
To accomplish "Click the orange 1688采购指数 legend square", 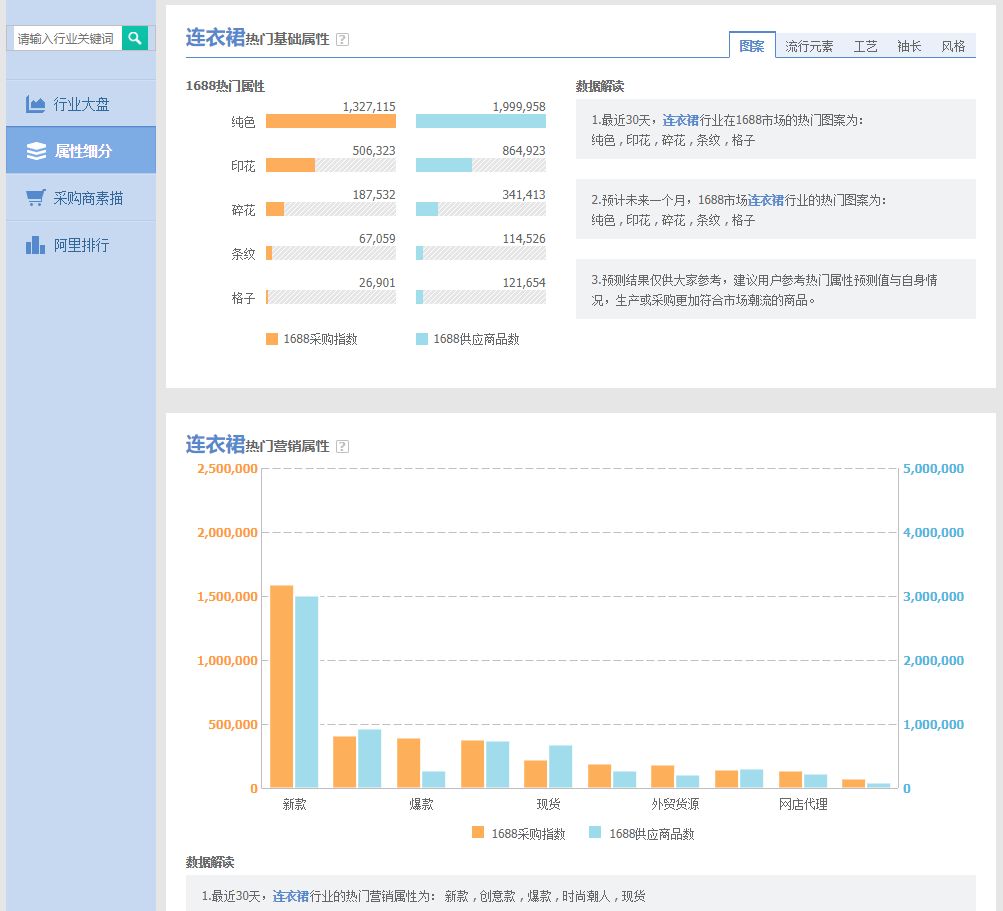I will (271, 340).
